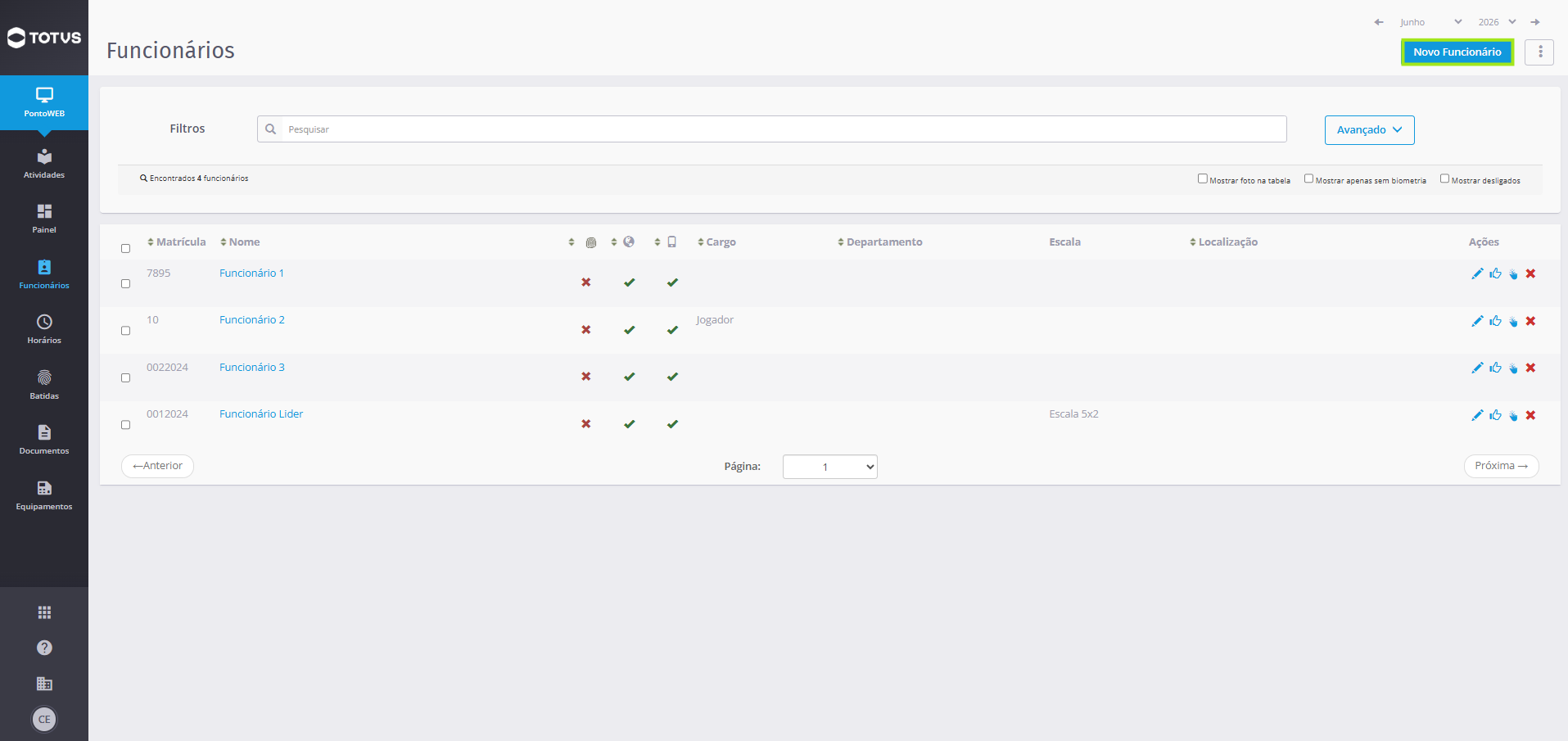
Task: Open Equipamentos in the sidebar
Action: coord(44,495)
